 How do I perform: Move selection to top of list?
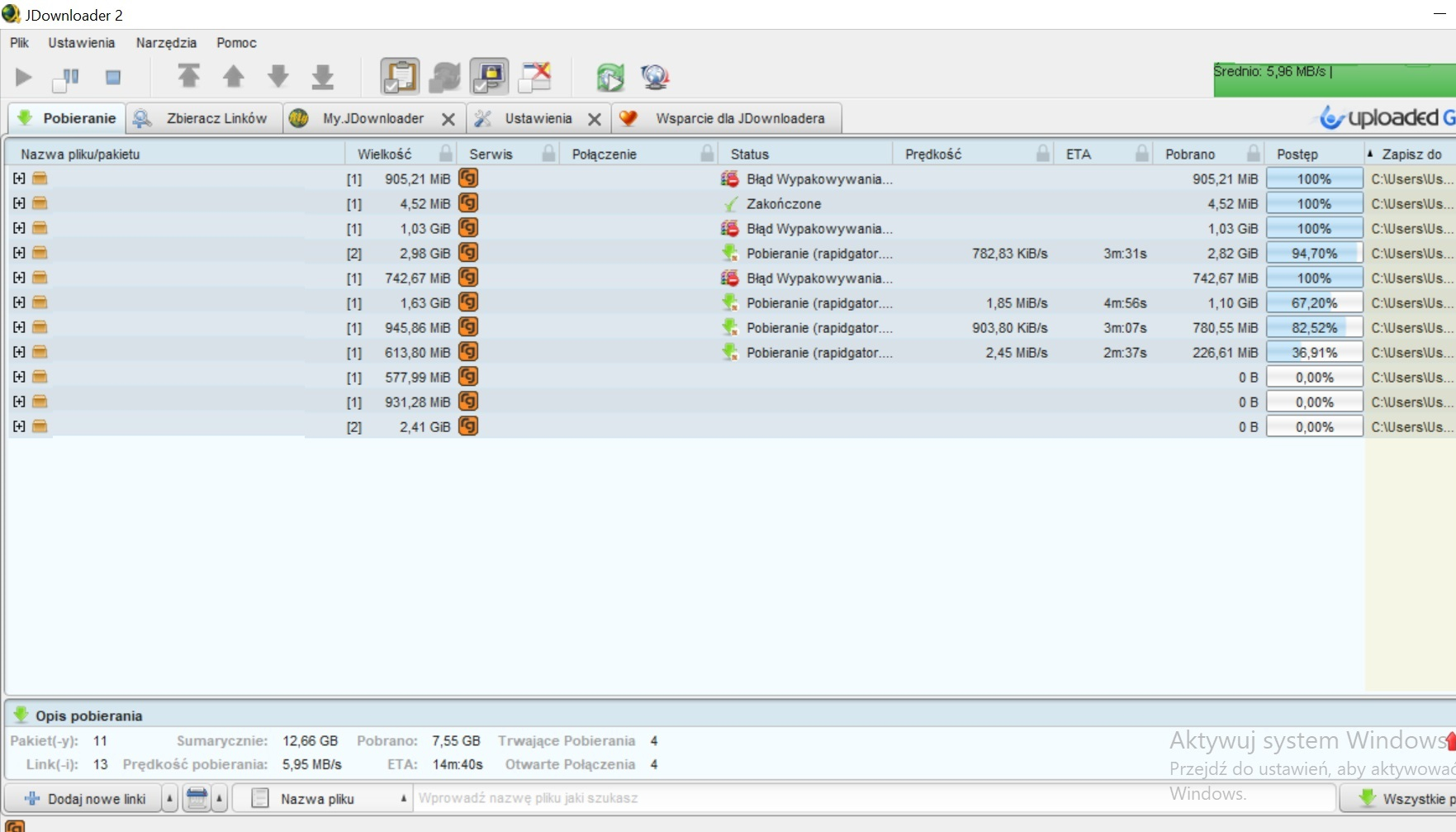point(189,77)
